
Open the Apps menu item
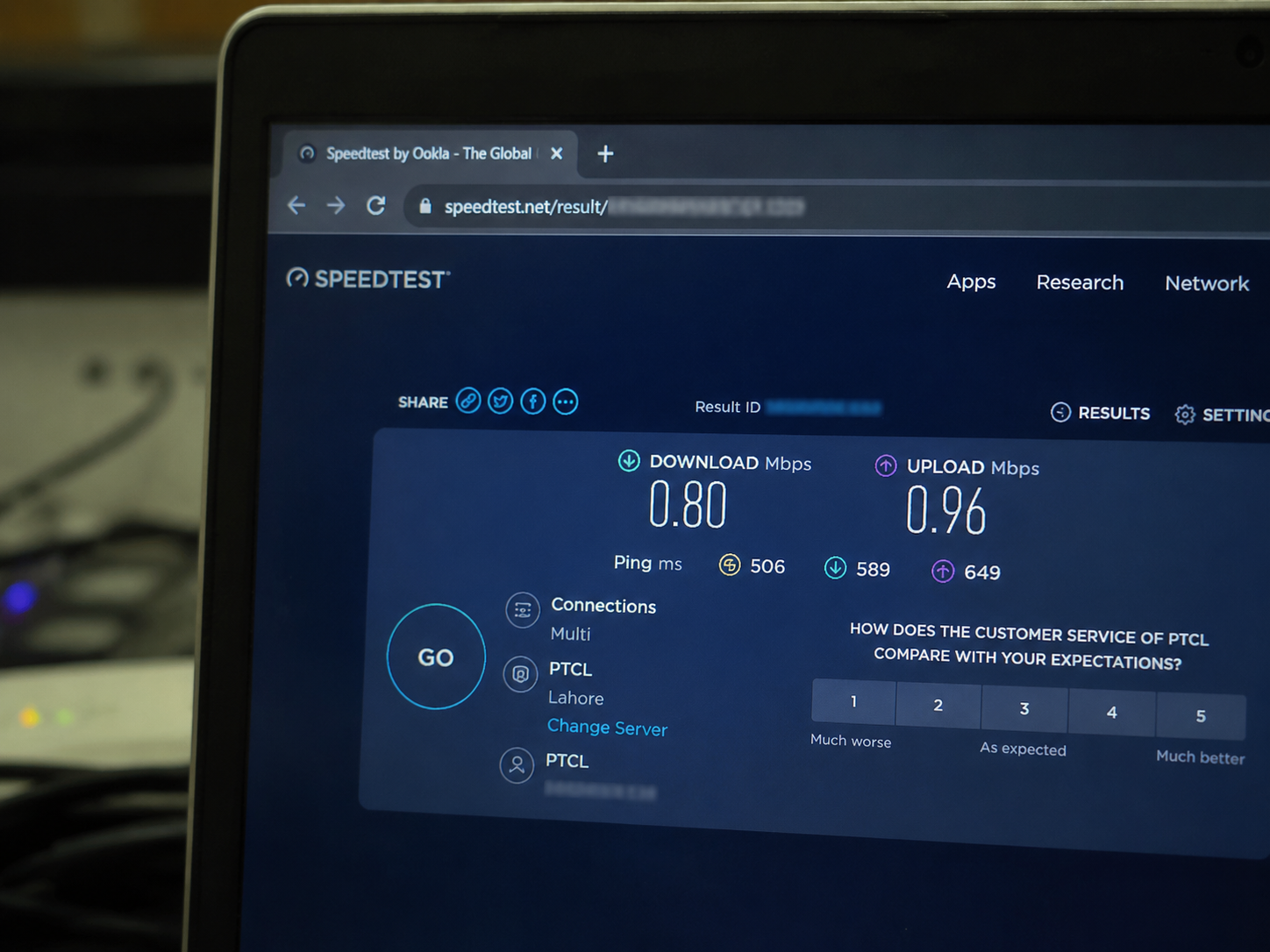971,282
